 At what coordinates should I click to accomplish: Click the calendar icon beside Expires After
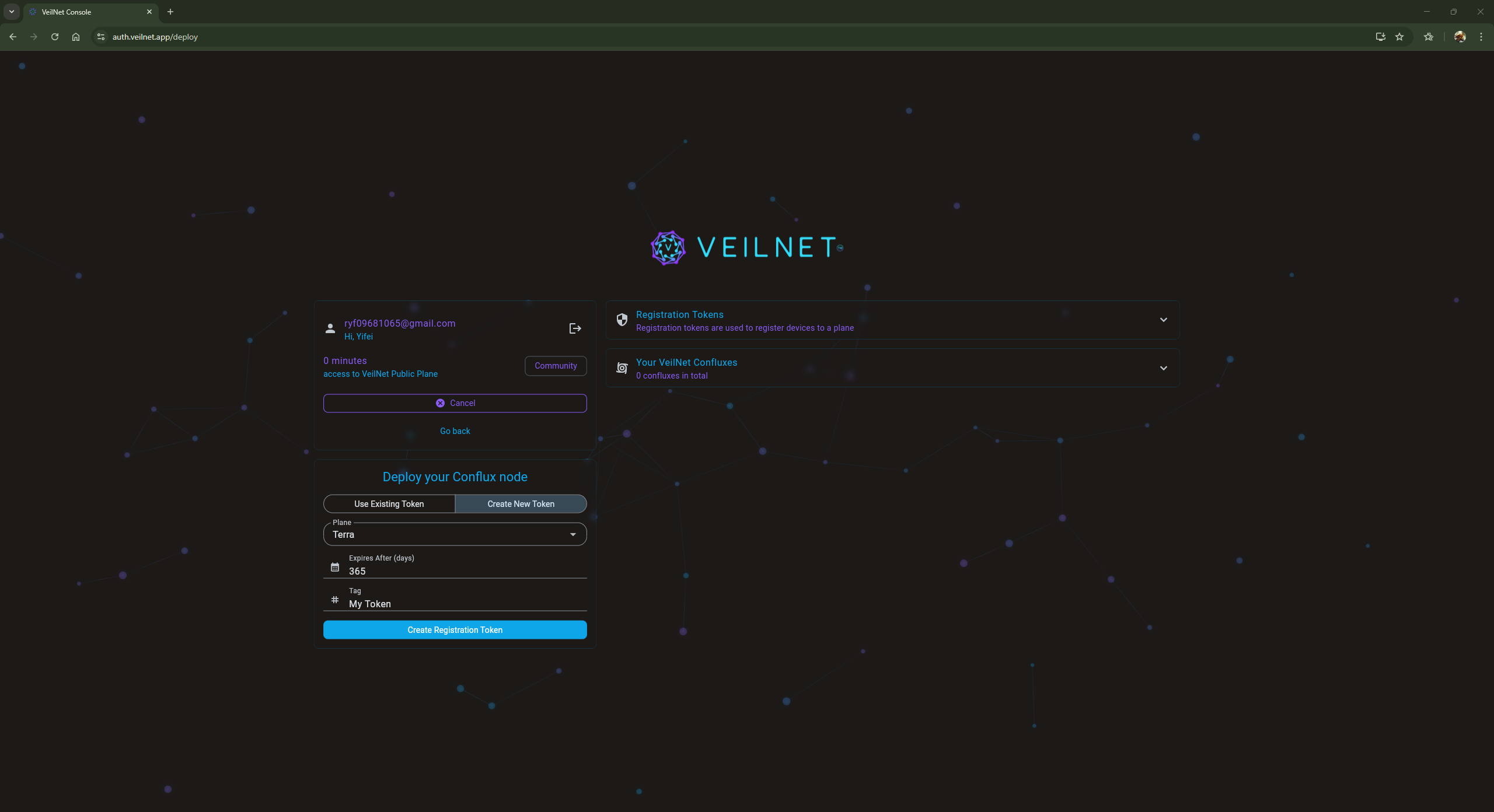(334, 566)
